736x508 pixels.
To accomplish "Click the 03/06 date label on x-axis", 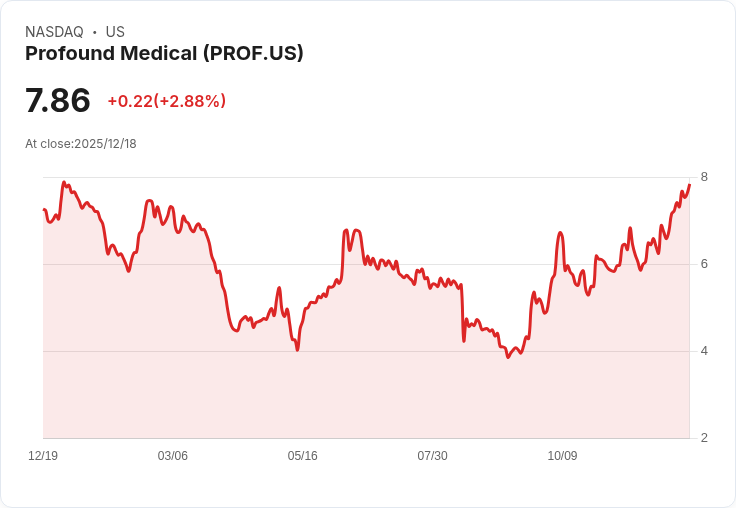I will click(172, 456).
